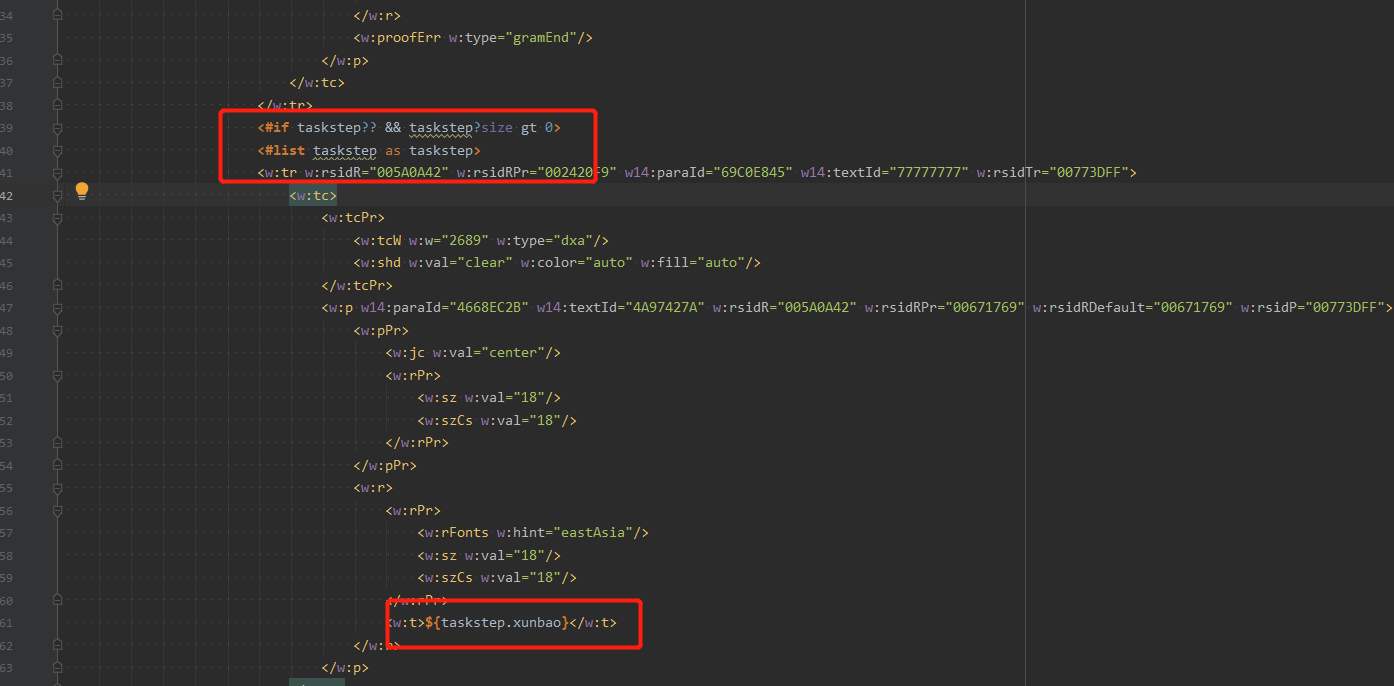Toggle fold on the w:rPr element at line 56
This screenshot has width=1394, height=686.
pos(57,510)
